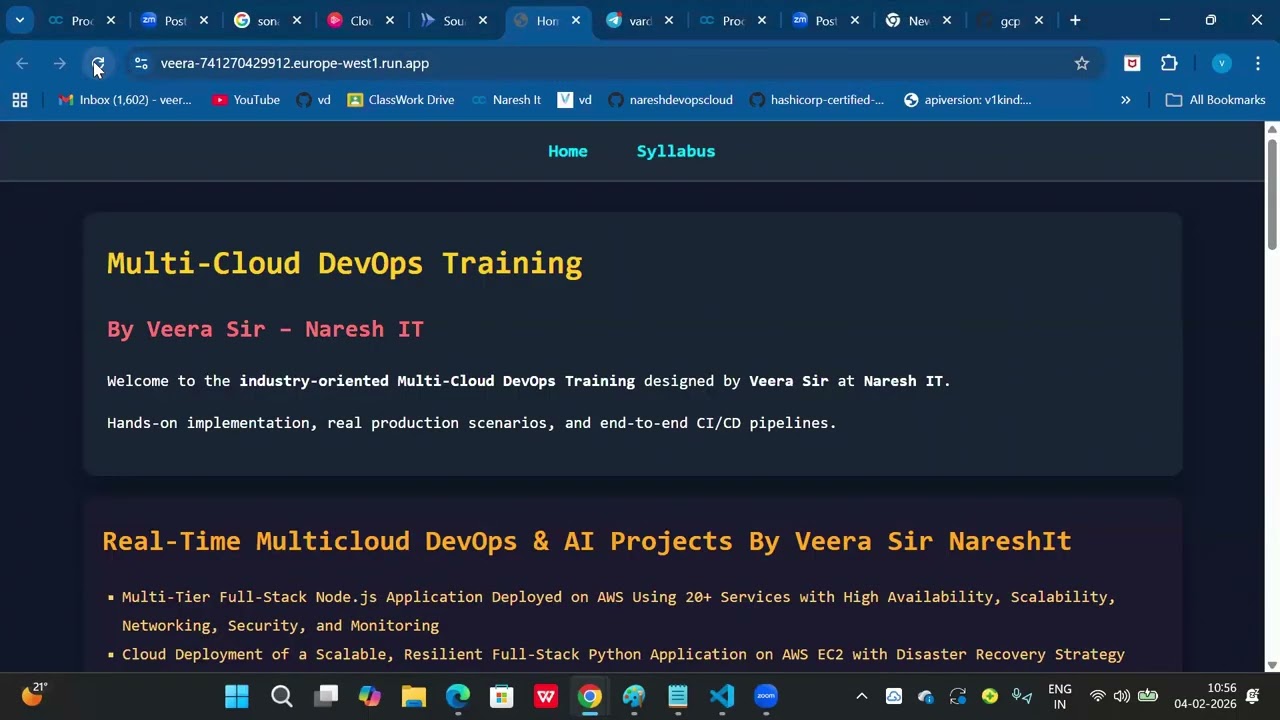Click the page's vertical scrollbar thumb
The height and width of the screenshot is (720, 1280).
click(x=1272, y=193)
